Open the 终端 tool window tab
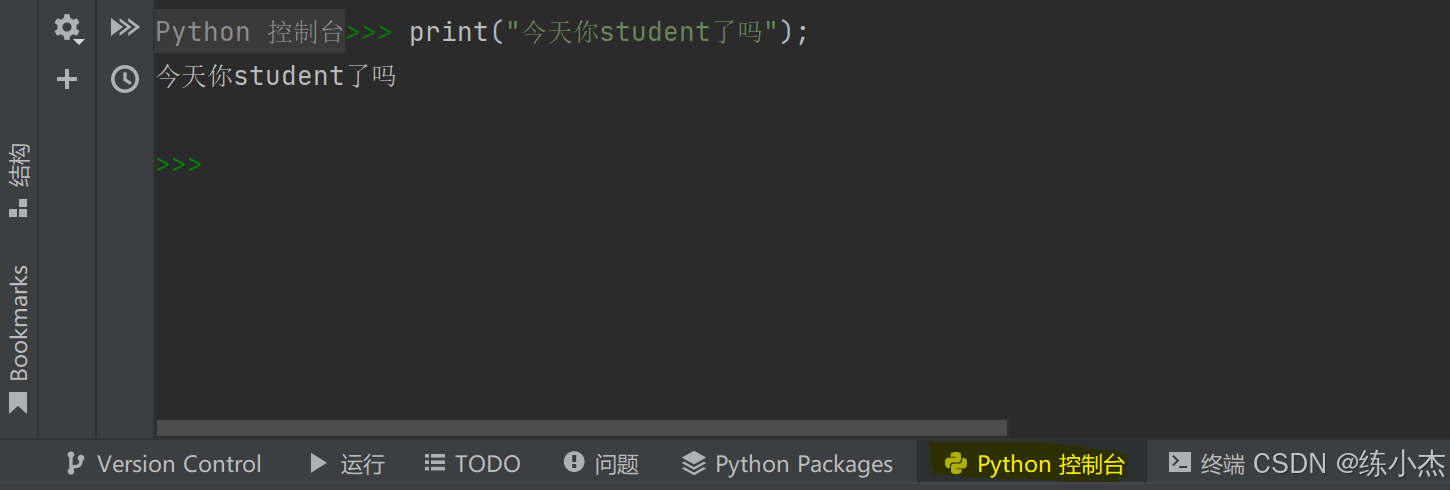The width and height of the screenshot is (1450, 490). tap(1208, 464)
